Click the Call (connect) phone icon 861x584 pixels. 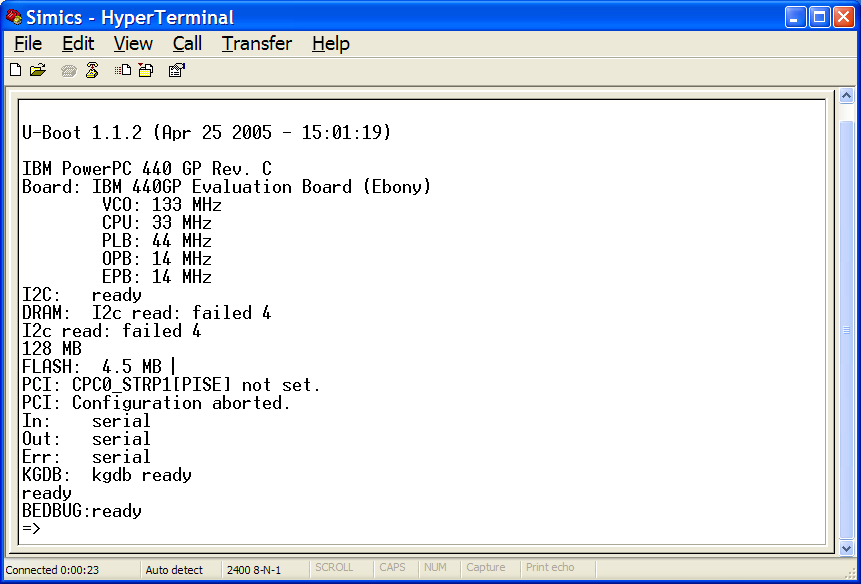tap(69, 70)
